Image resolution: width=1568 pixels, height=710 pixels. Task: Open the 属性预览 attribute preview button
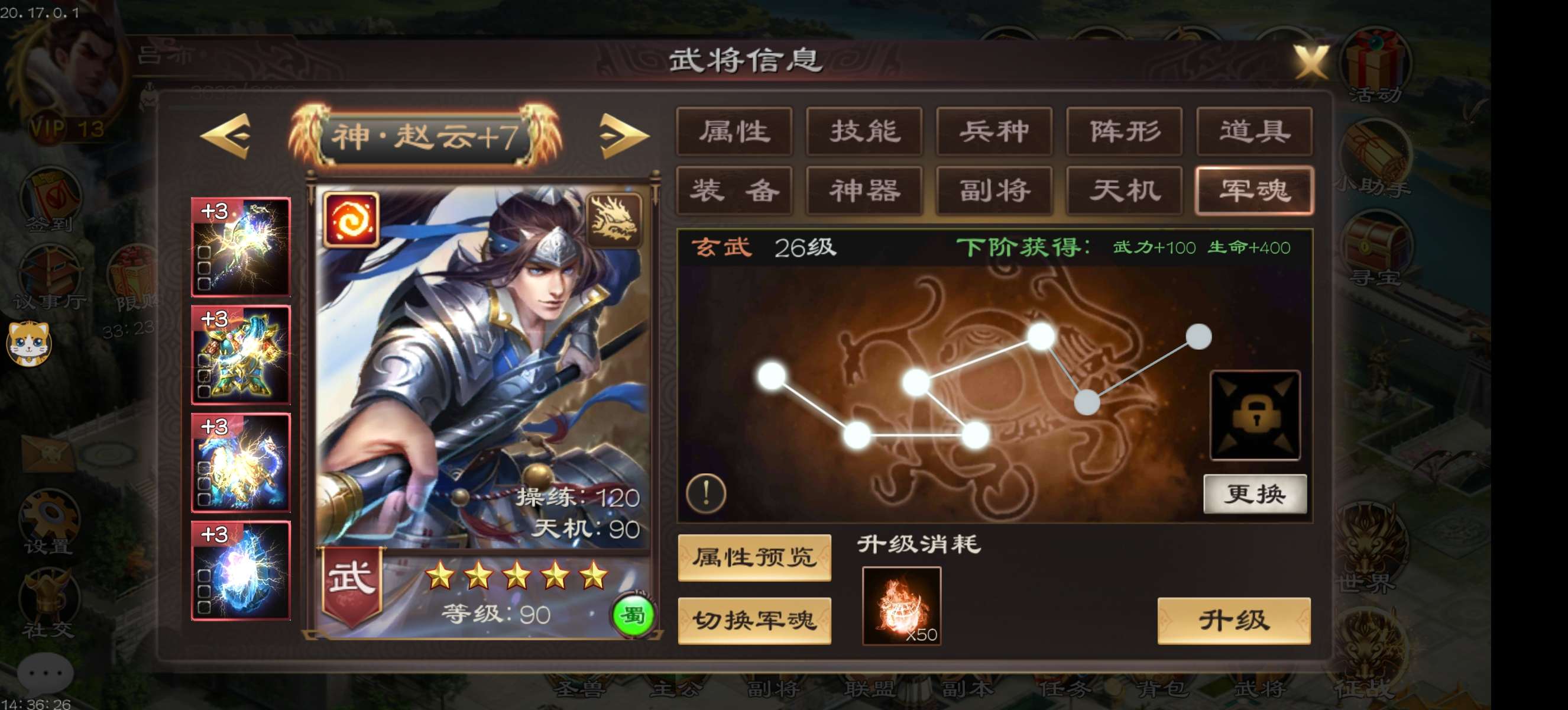coord(754,557)
